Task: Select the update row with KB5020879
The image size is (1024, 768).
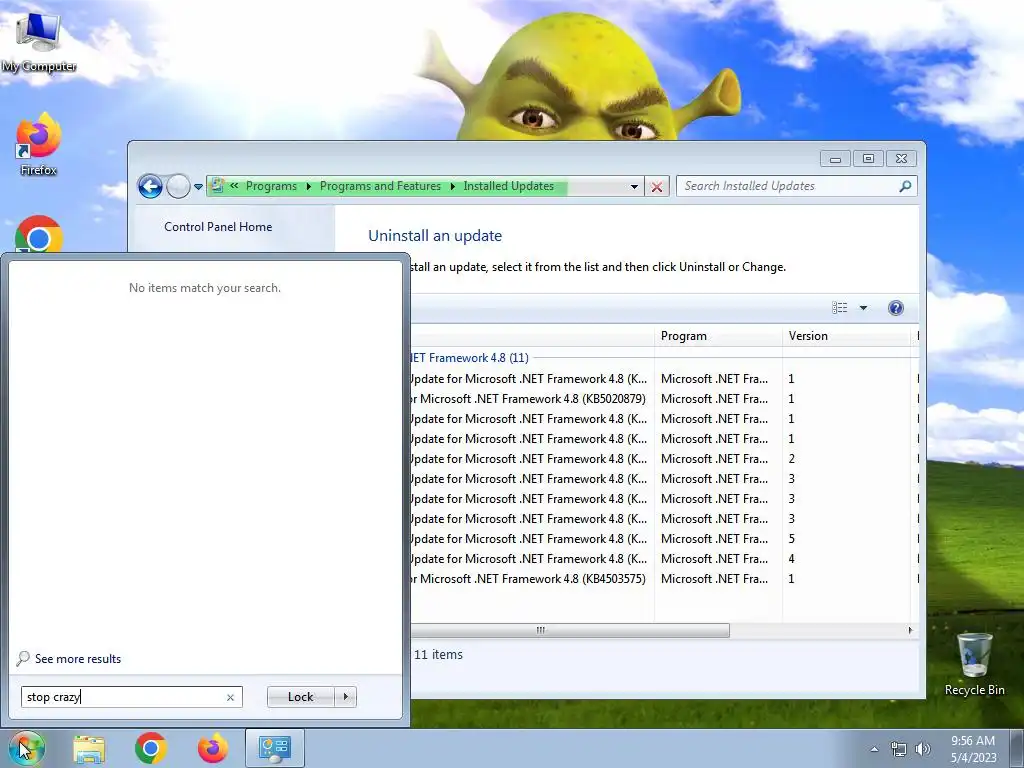Action: point(664,399)
